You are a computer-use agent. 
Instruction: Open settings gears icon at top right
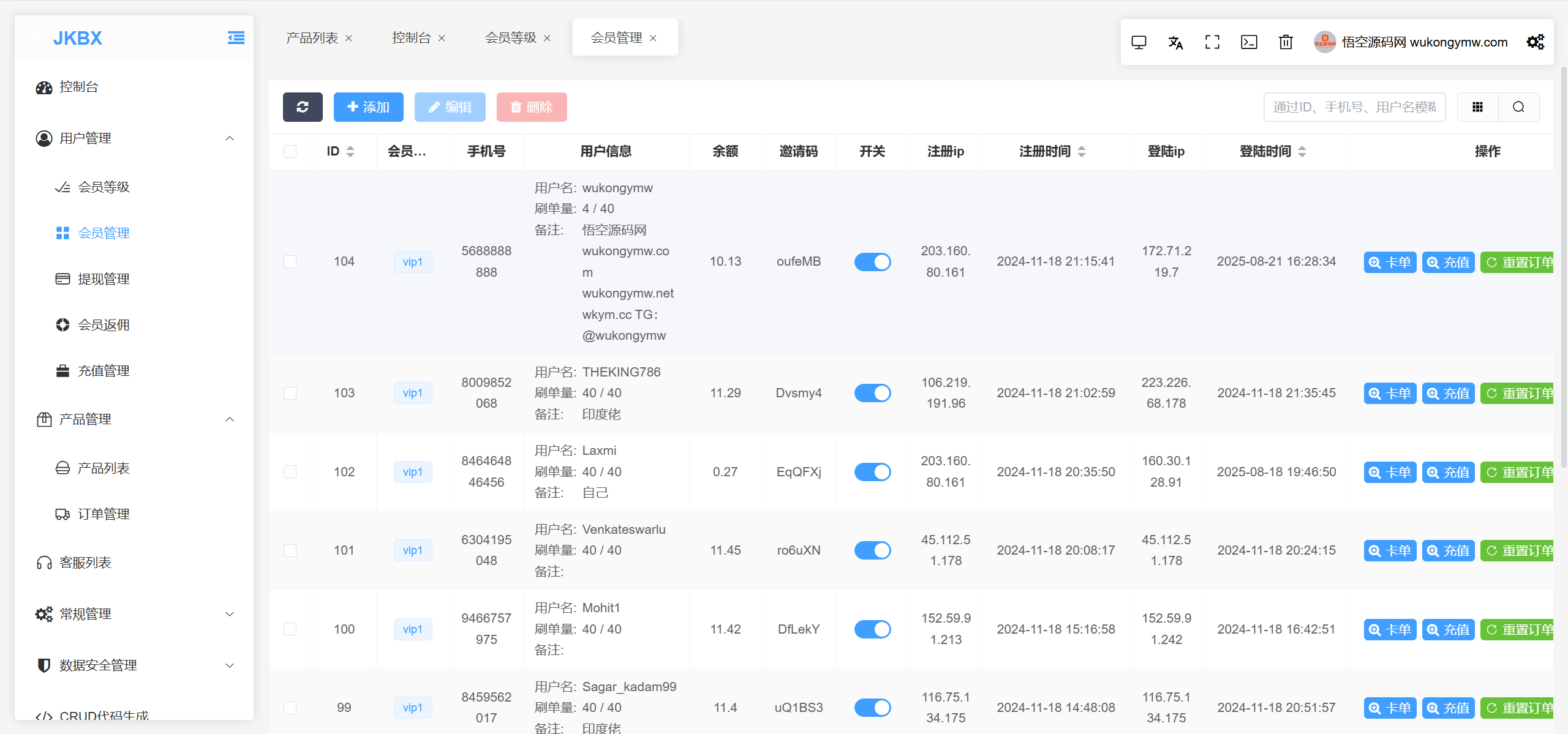pos(1535,42)
